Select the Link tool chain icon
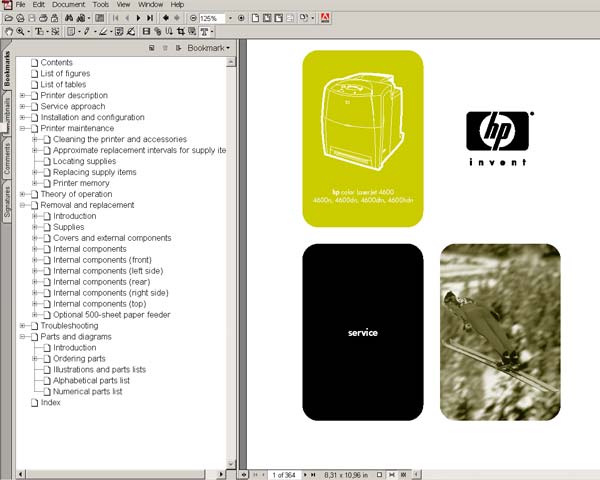This screenshot has height=480, width=600. [158, 32]
